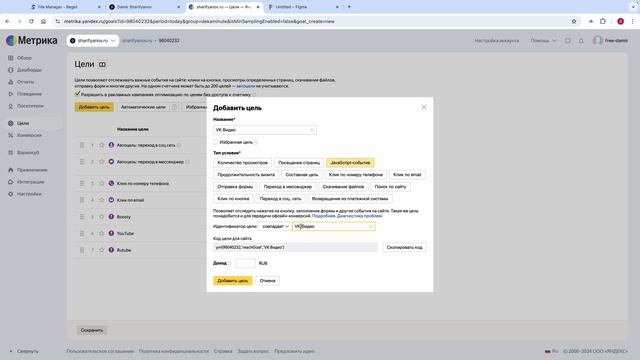Open Отчеты in the sidebar
The image size is (640, 360).
pos(25,82)
